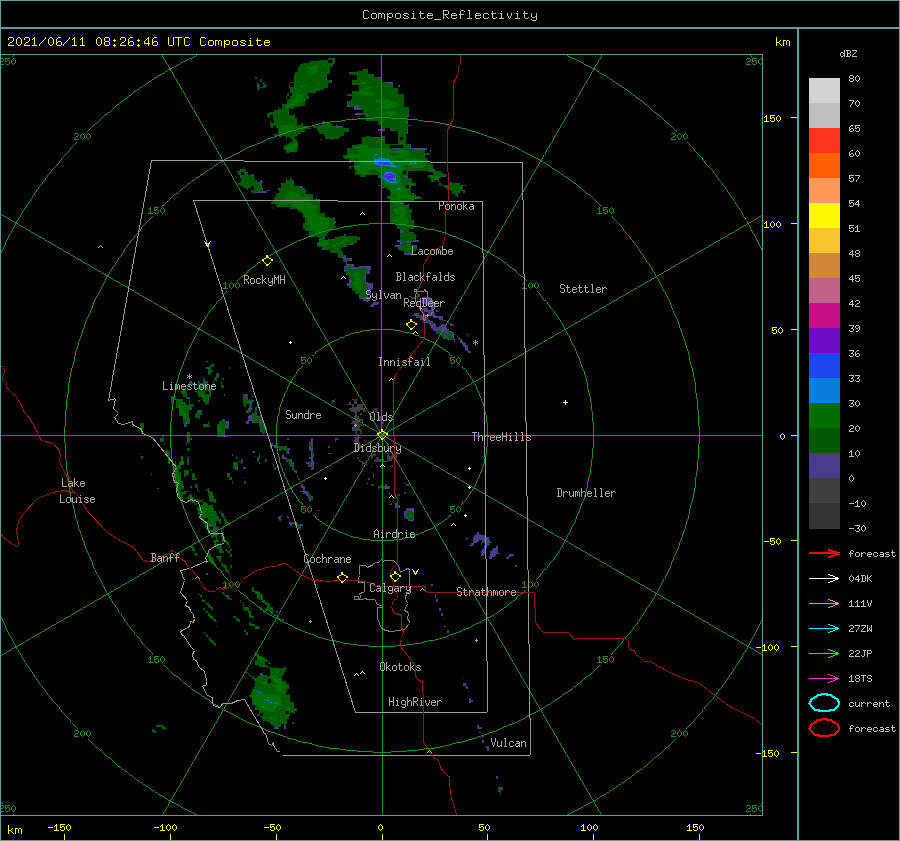Screen dimensions: 900x841
Task: Click the Strathmore label
Action: click(x=486, y=592)
